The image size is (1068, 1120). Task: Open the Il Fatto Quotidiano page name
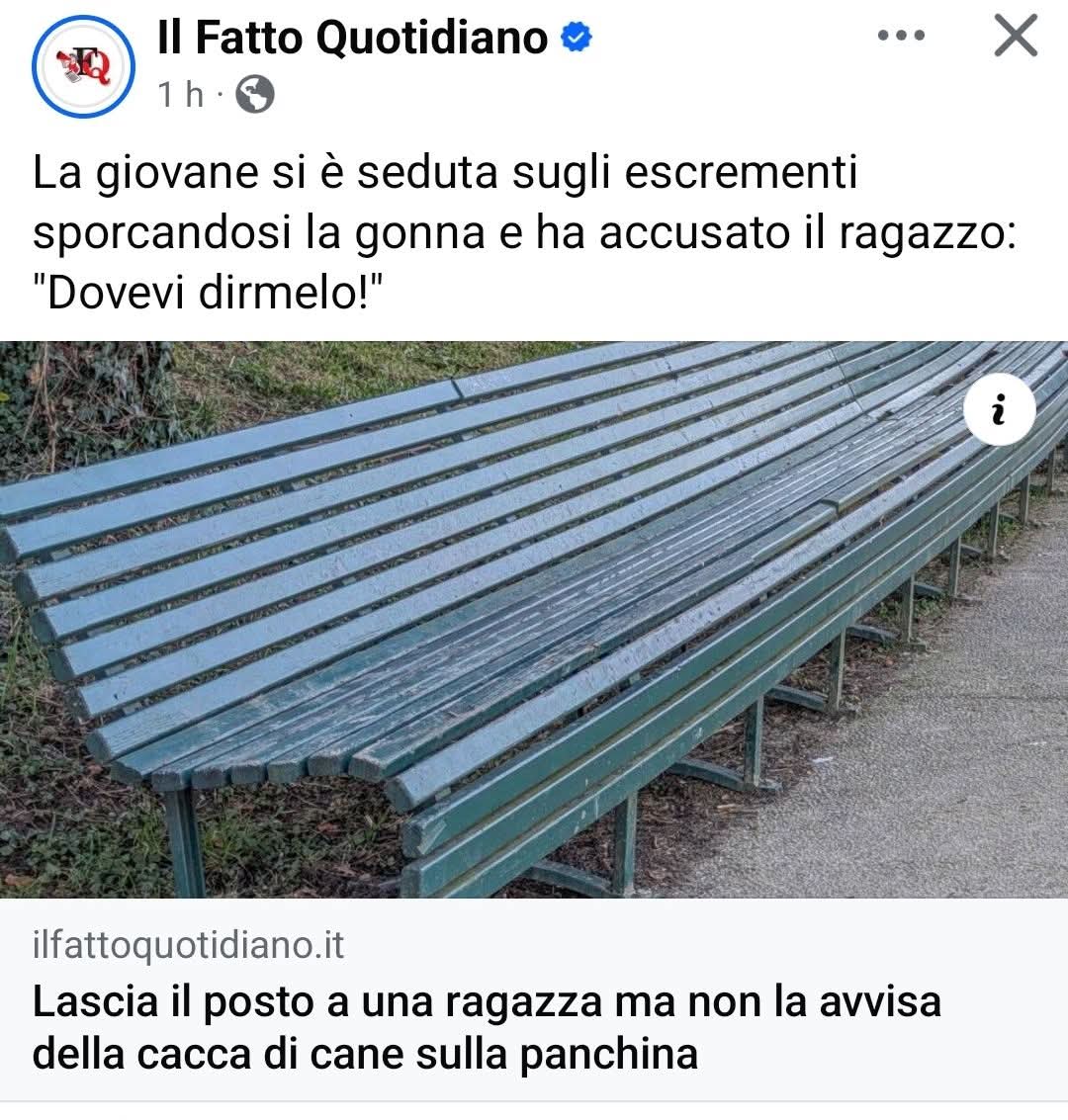click(353, 38)
